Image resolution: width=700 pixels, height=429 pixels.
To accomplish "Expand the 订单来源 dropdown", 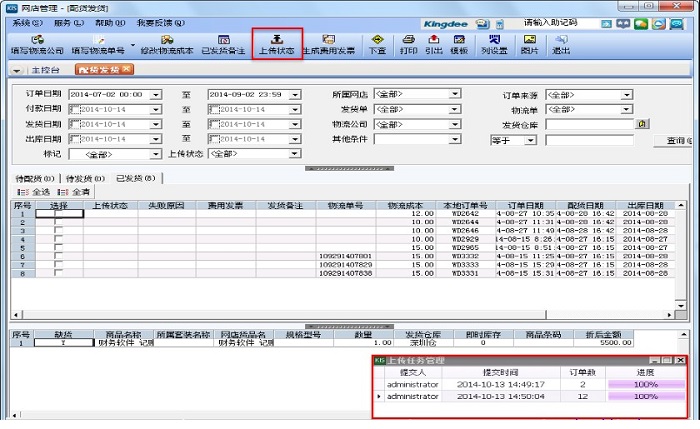I will click(625, 94).
